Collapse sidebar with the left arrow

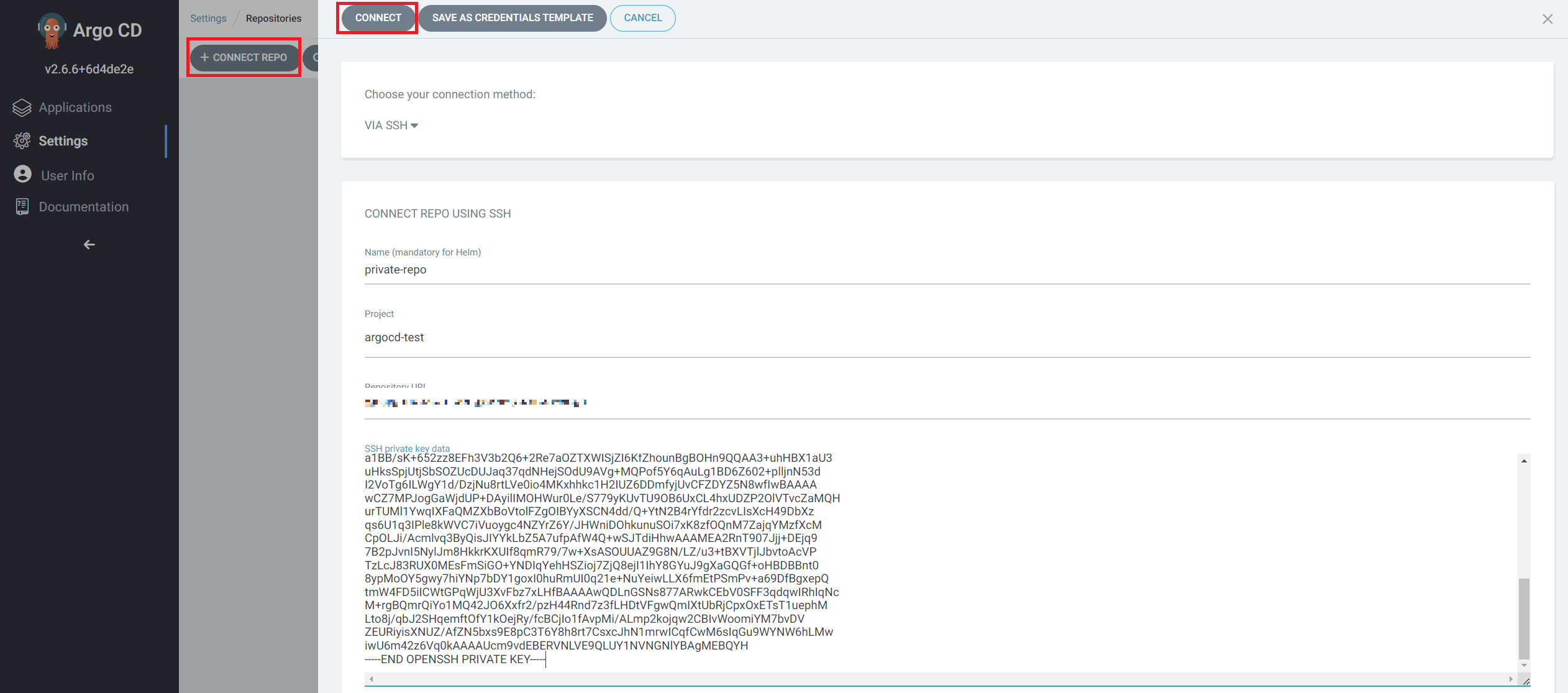coord(89,245)
